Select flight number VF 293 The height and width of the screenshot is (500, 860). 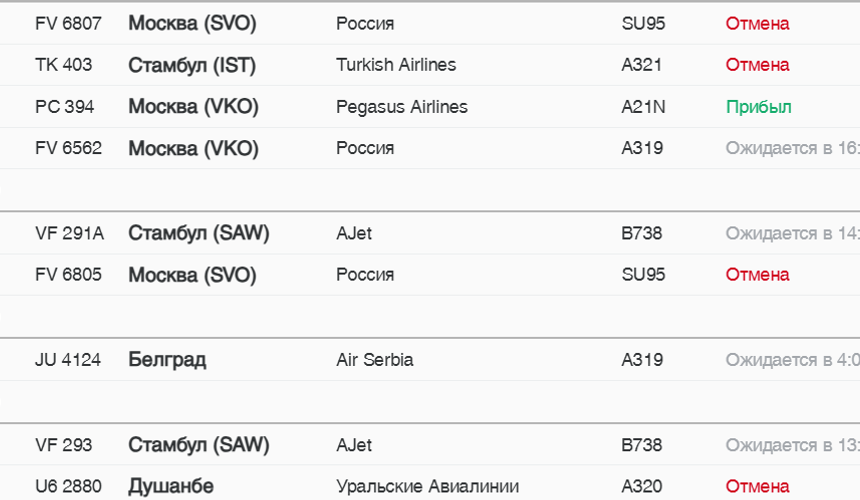(63, 445)
